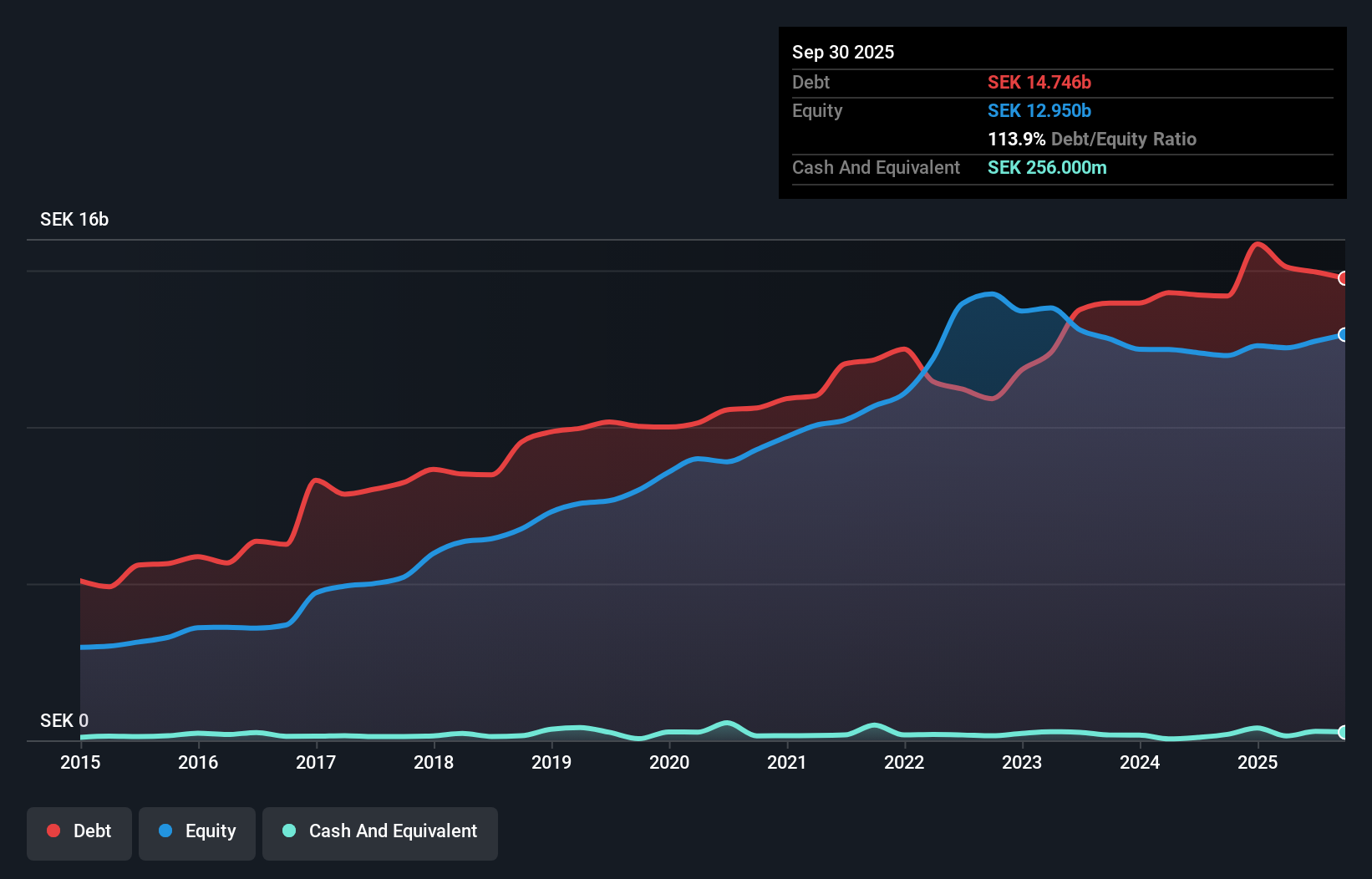The height and width of the screenshot is (879, 1372).
Task: Click the SEK 256.000m green value swatch
Action: pos(1046,168)
